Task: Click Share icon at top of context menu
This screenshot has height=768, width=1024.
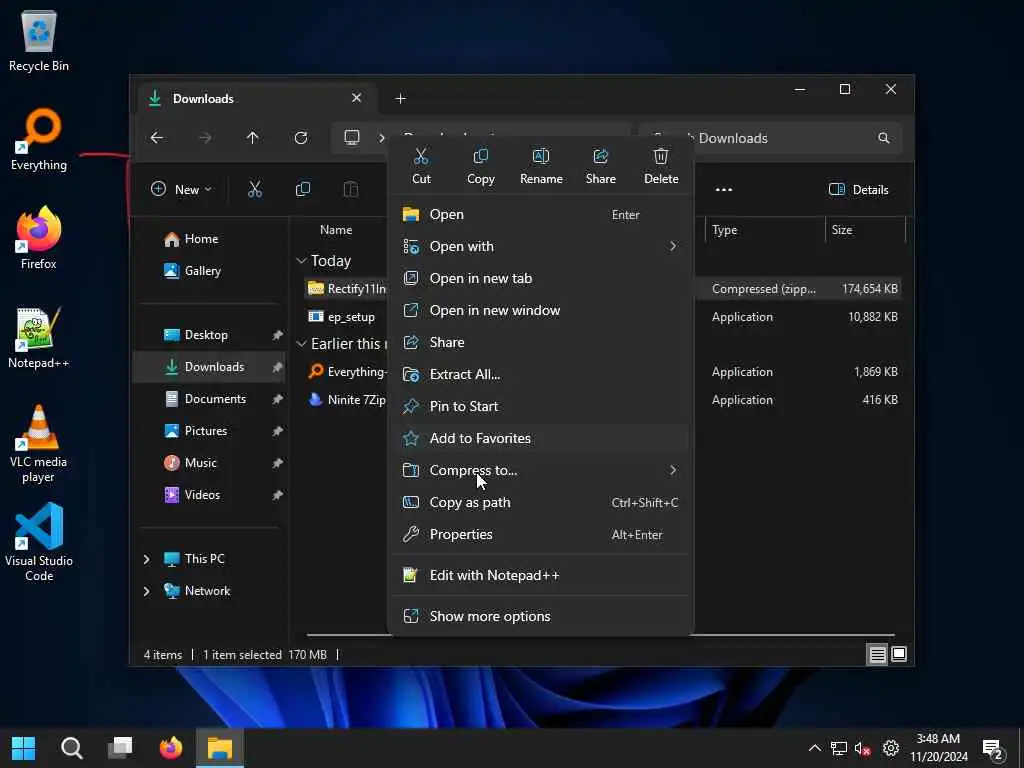Action: (x=600, y=166)
